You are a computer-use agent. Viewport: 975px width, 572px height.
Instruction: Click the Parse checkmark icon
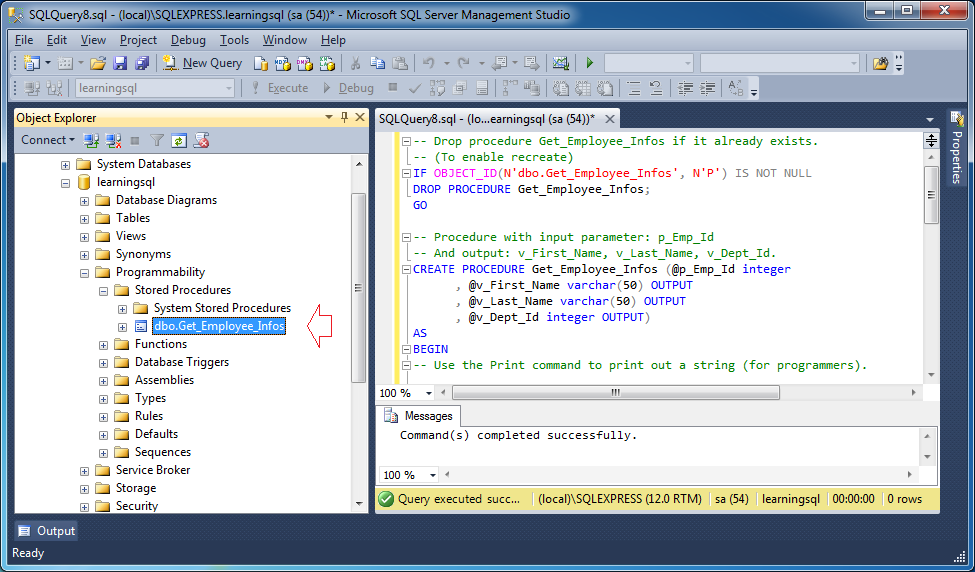point(415,88)
